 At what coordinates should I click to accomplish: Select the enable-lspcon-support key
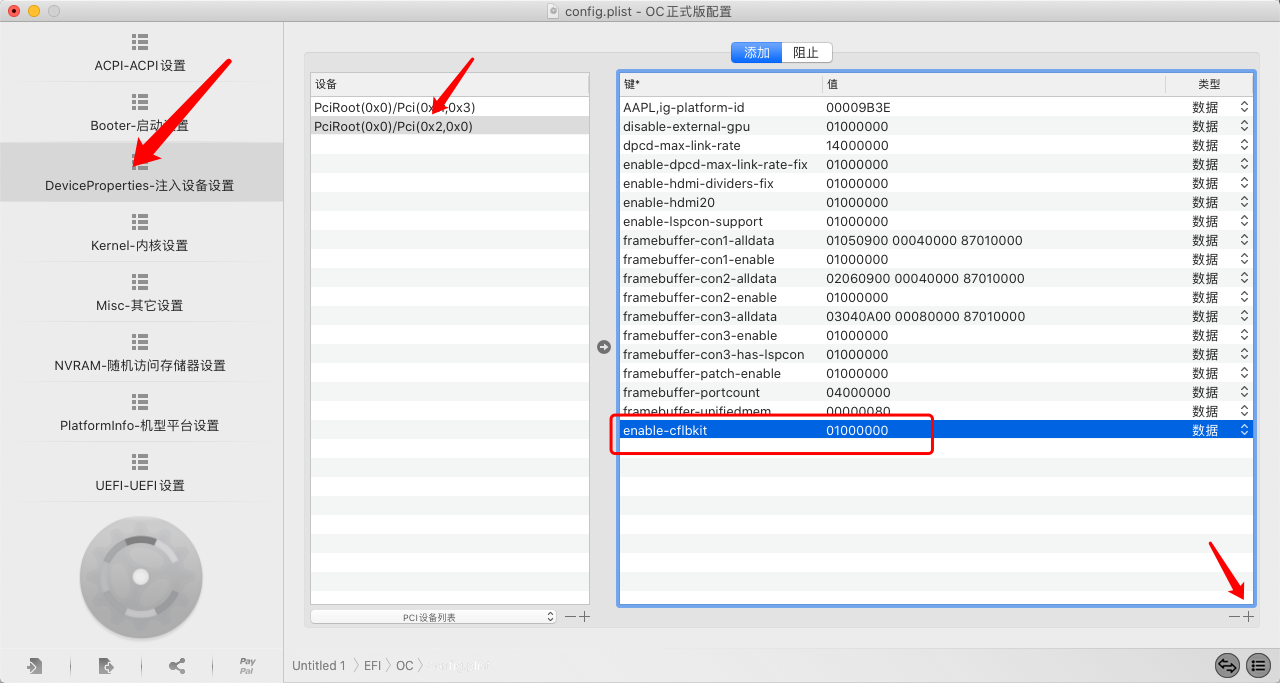point(693,221)
